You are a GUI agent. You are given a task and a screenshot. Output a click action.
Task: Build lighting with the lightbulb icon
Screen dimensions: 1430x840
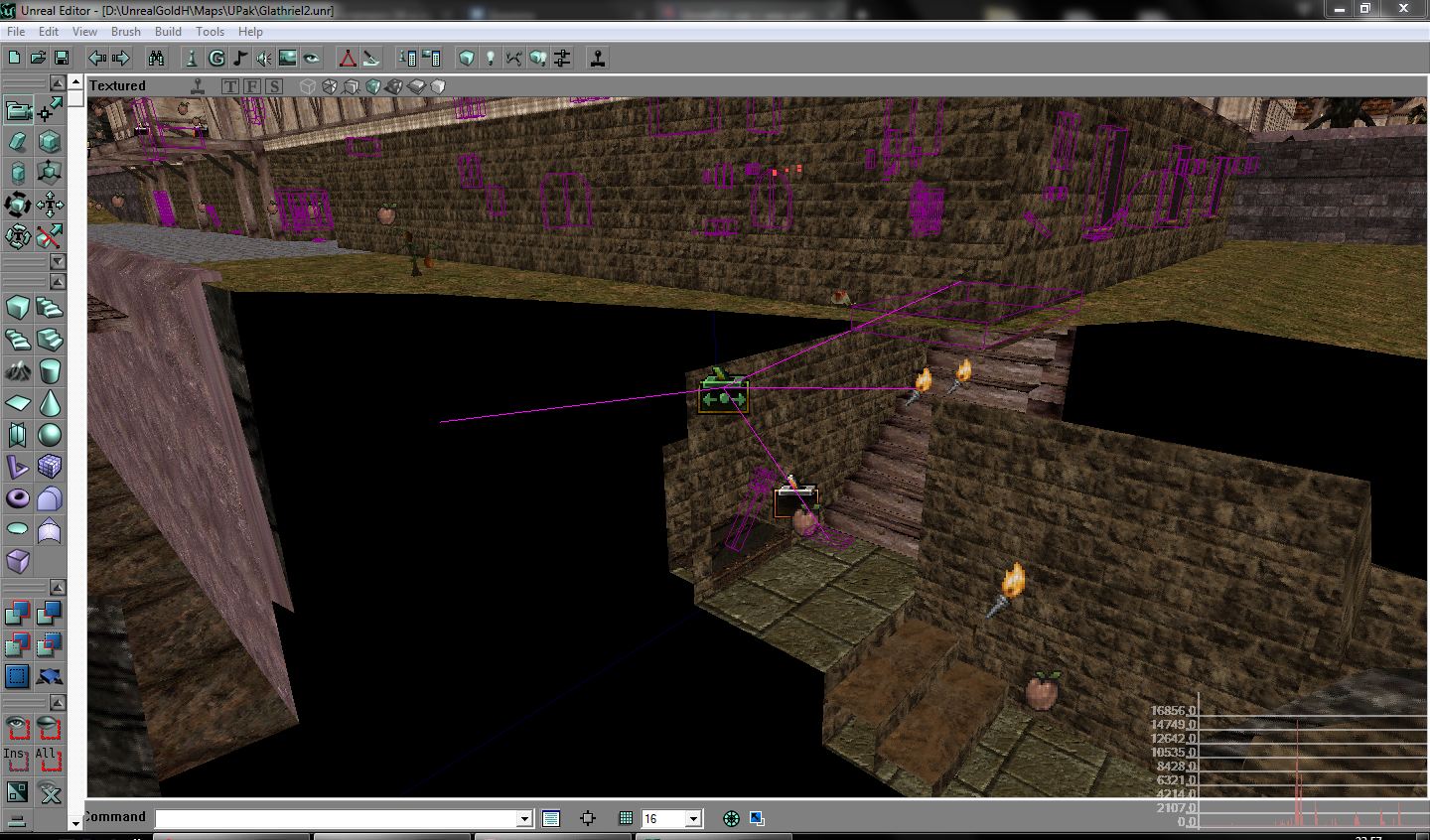coord(491,59)
